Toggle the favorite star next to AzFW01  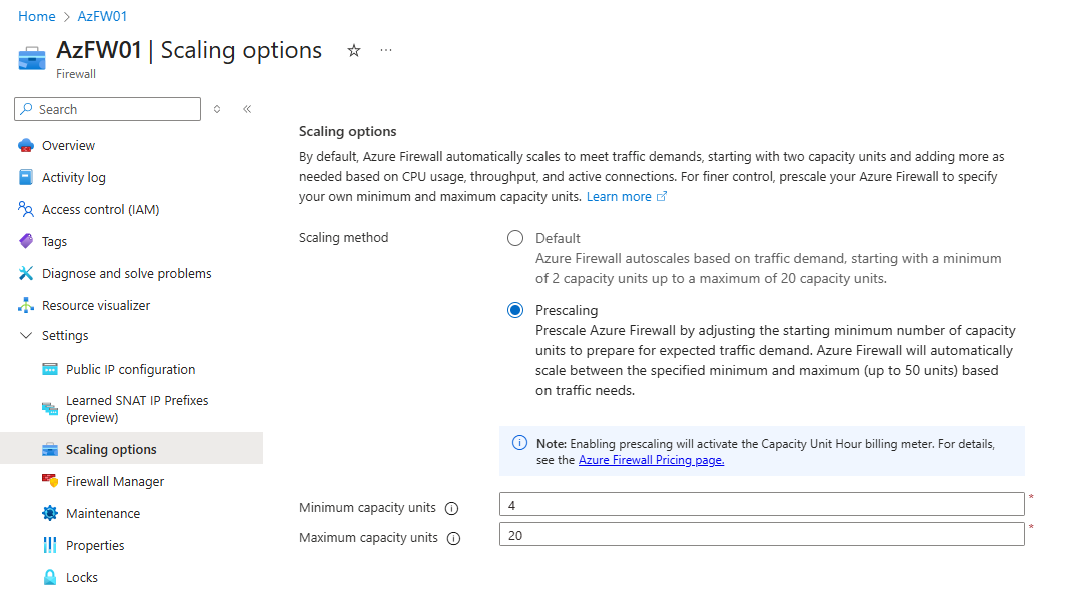tap(353, 50)
